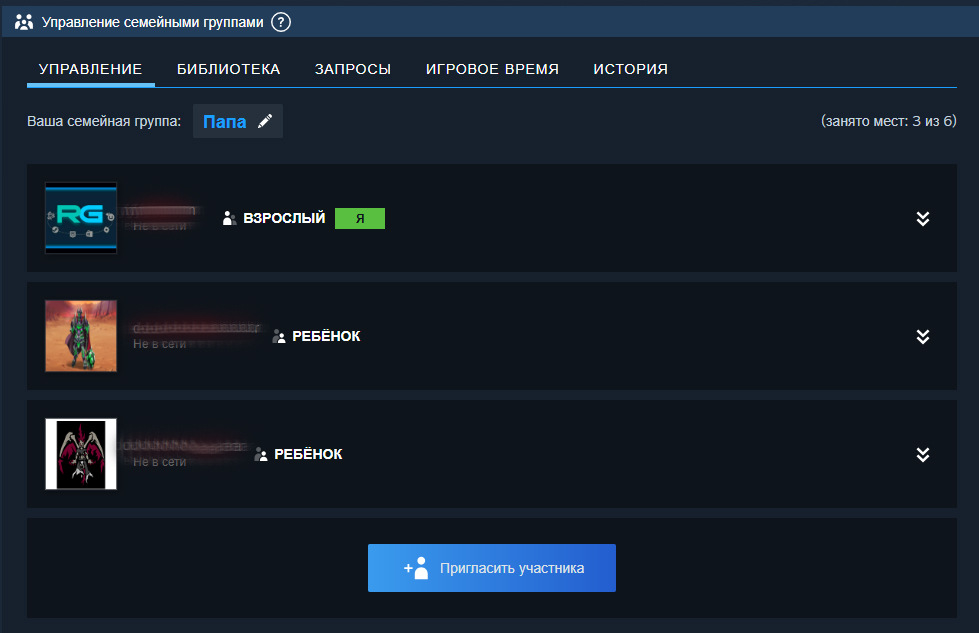Click child role icon for winged-avatar member

261,455
